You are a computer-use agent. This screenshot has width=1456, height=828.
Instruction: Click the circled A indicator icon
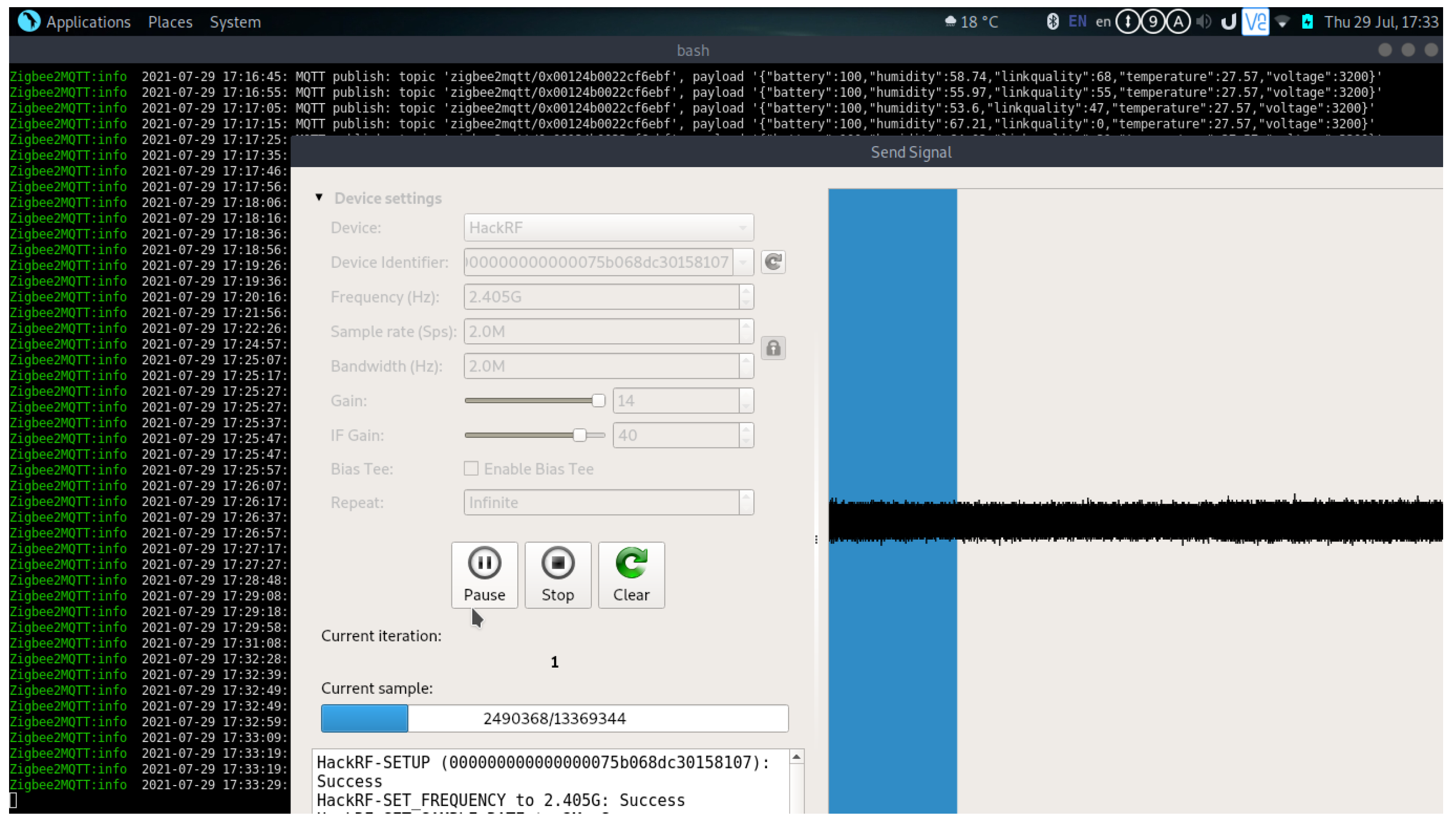pos(1178,21)
